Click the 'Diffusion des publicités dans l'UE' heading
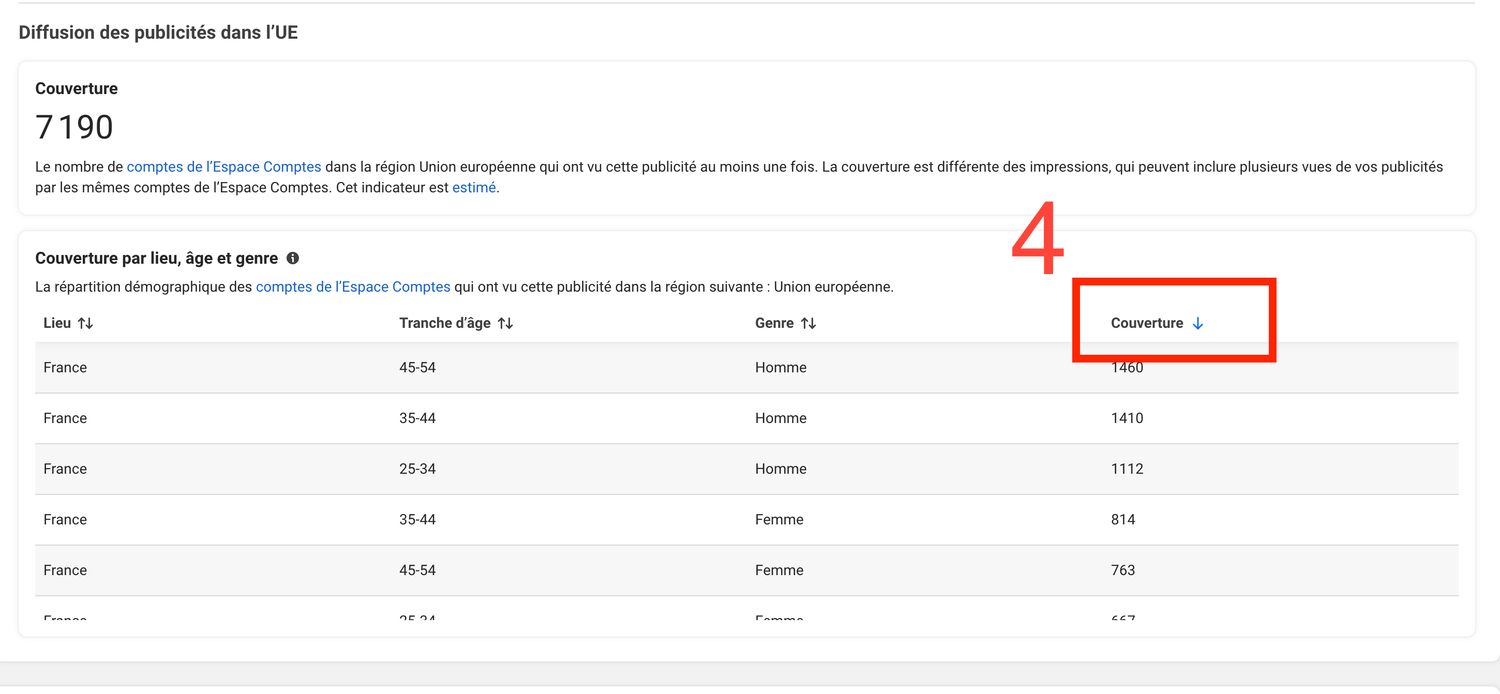This screenshot has height=694, width=1500. point(158,33)
